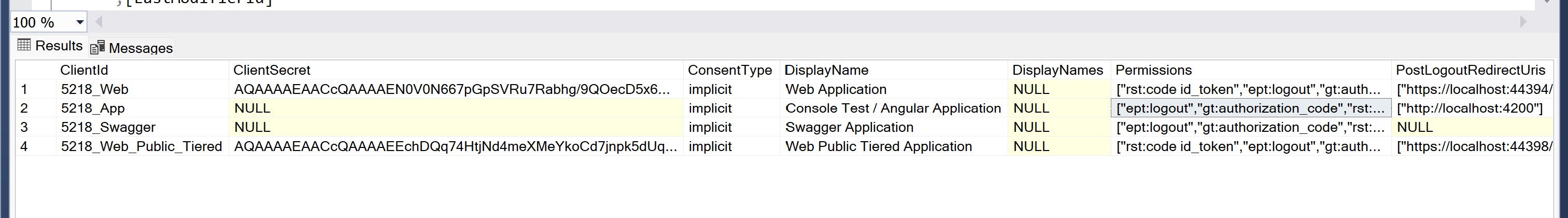Switch to the Messages tab
1568x218 pixels.
[132, 48]
